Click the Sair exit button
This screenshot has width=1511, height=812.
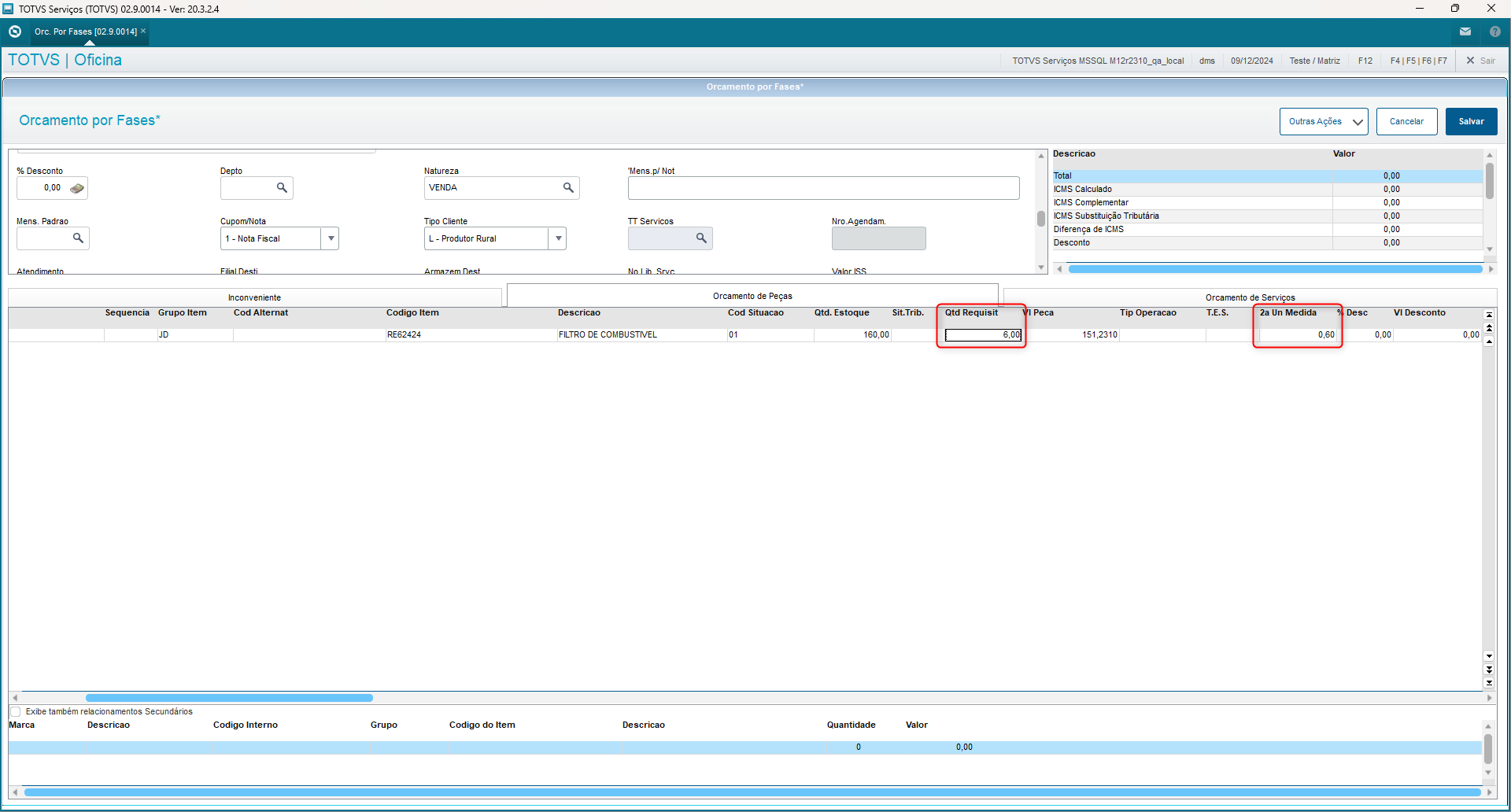click(x=1480, y=61)
